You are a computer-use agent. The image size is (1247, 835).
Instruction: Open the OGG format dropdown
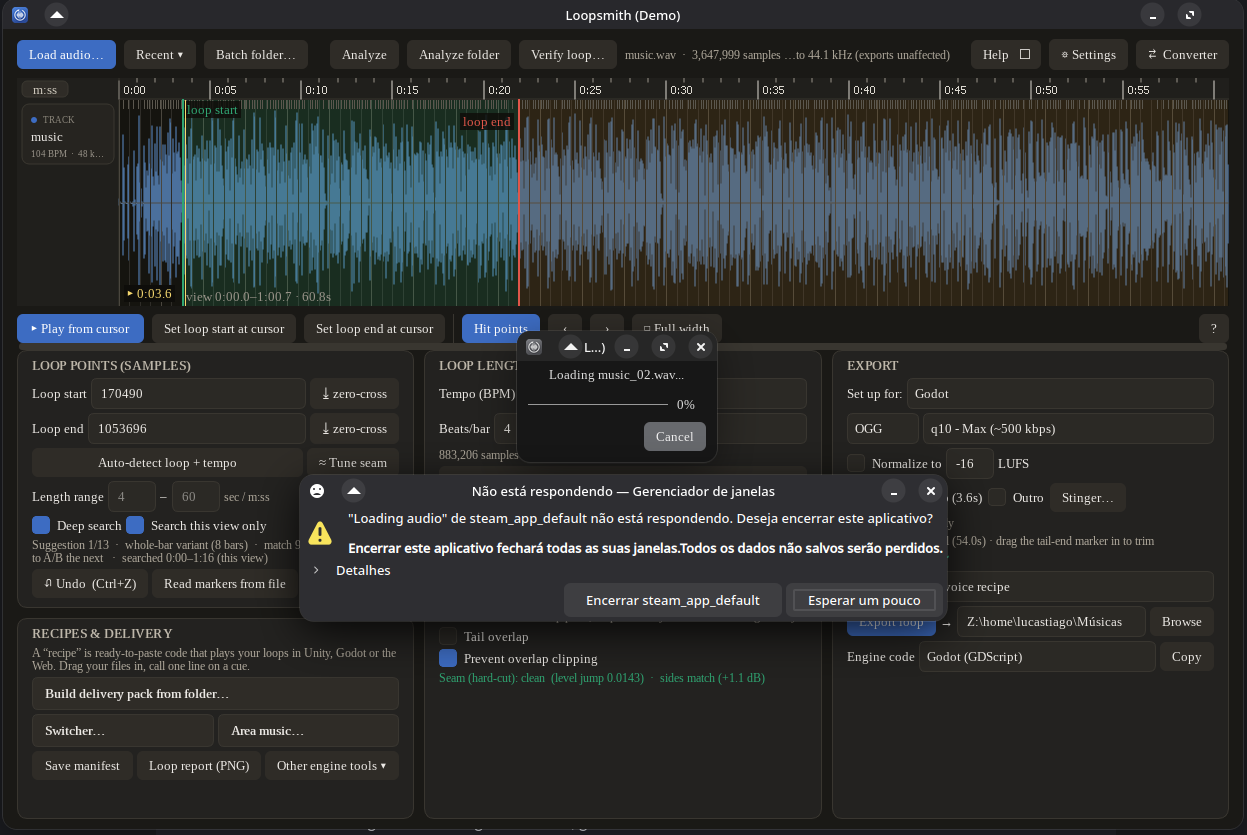point(882,429)
